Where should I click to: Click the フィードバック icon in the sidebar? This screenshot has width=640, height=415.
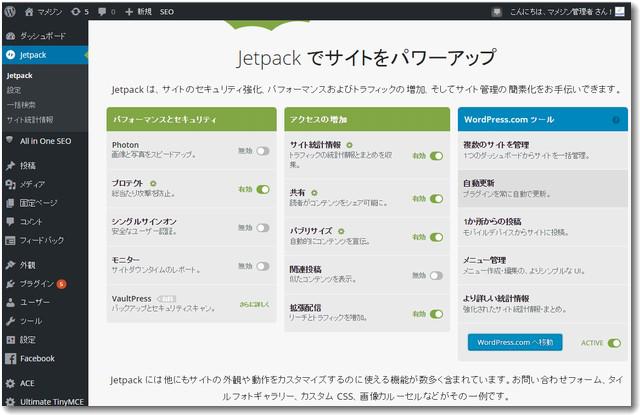tap(11, 240)
